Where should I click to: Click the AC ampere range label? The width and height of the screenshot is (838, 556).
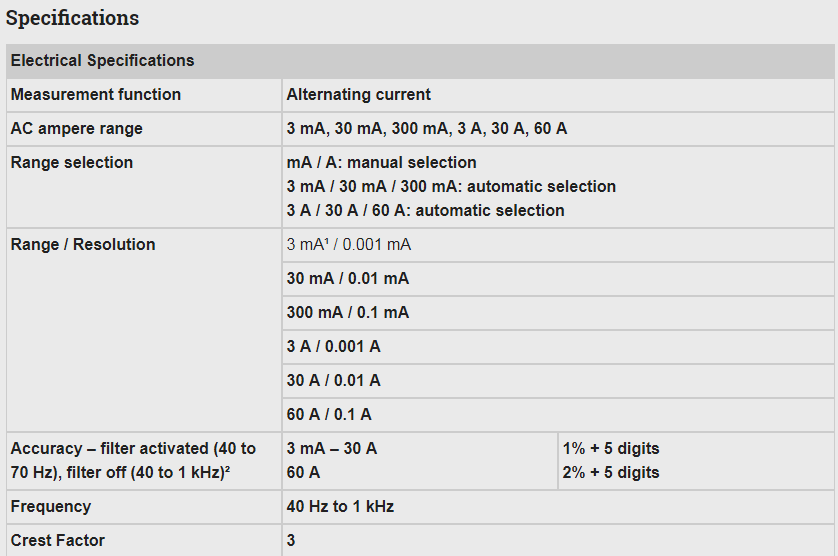click(76, 128)
